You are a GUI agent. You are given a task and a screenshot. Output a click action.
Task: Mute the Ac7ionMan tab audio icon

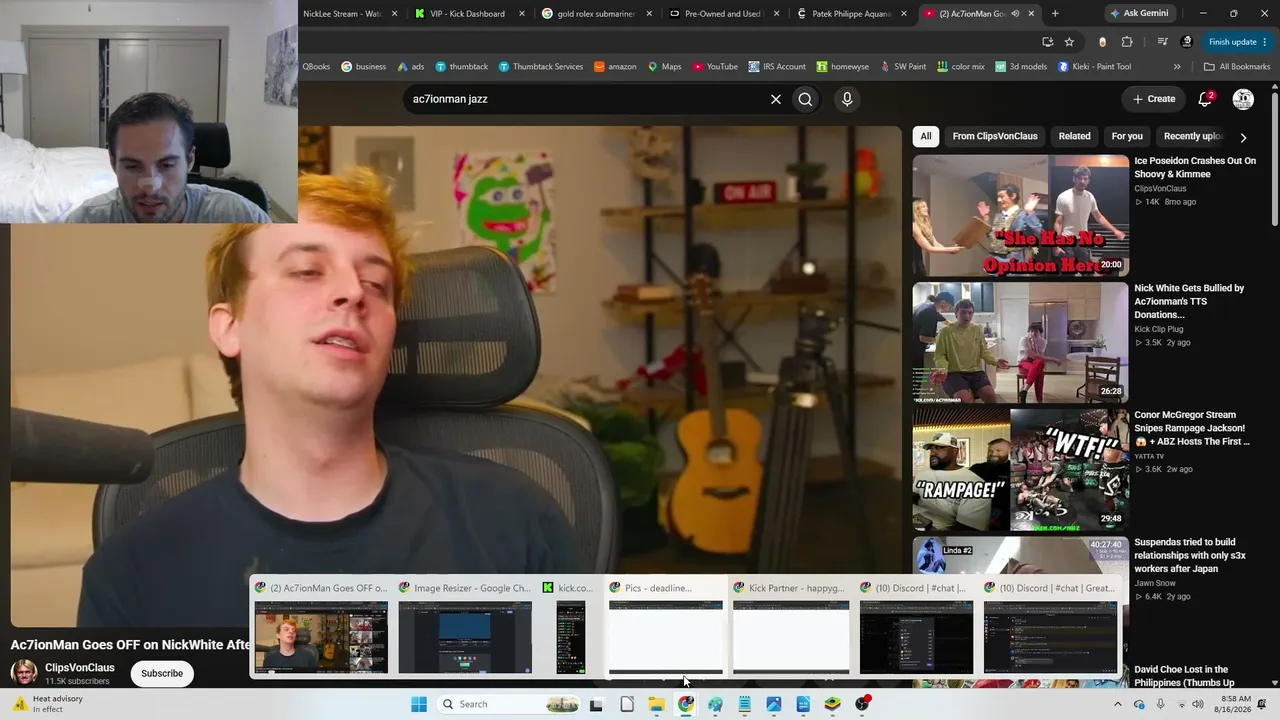(1015, 14)
